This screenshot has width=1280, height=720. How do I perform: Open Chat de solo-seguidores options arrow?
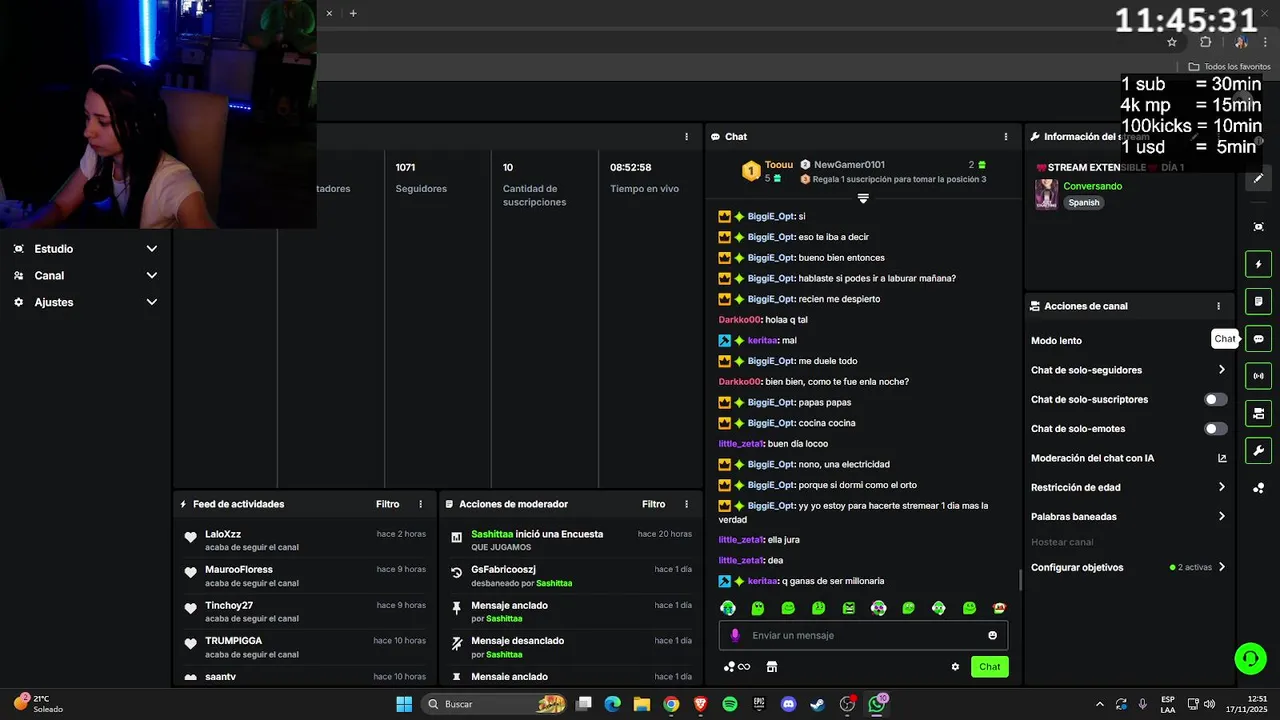pyautogui.click(x=1221, y=370)
